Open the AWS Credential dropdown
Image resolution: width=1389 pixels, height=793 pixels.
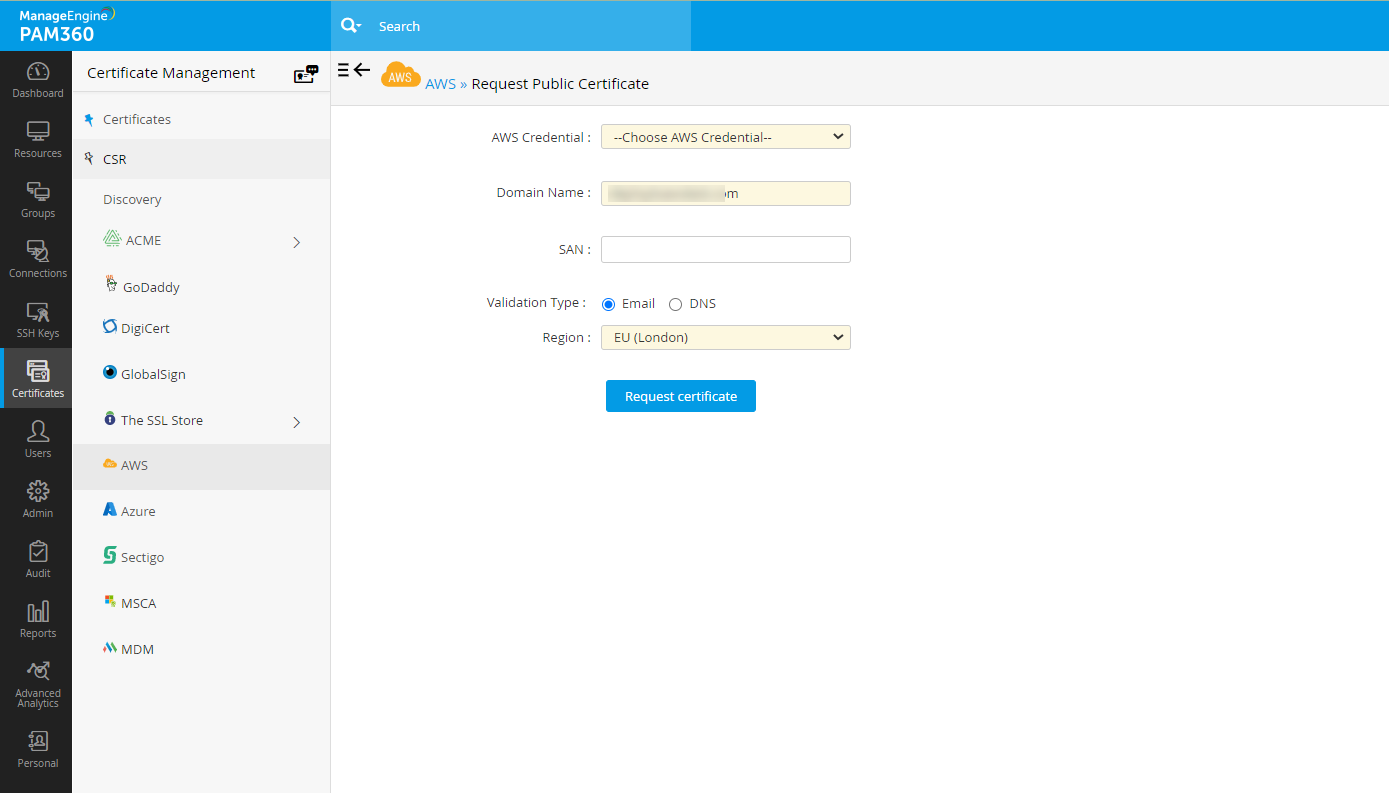coord(725,137)
